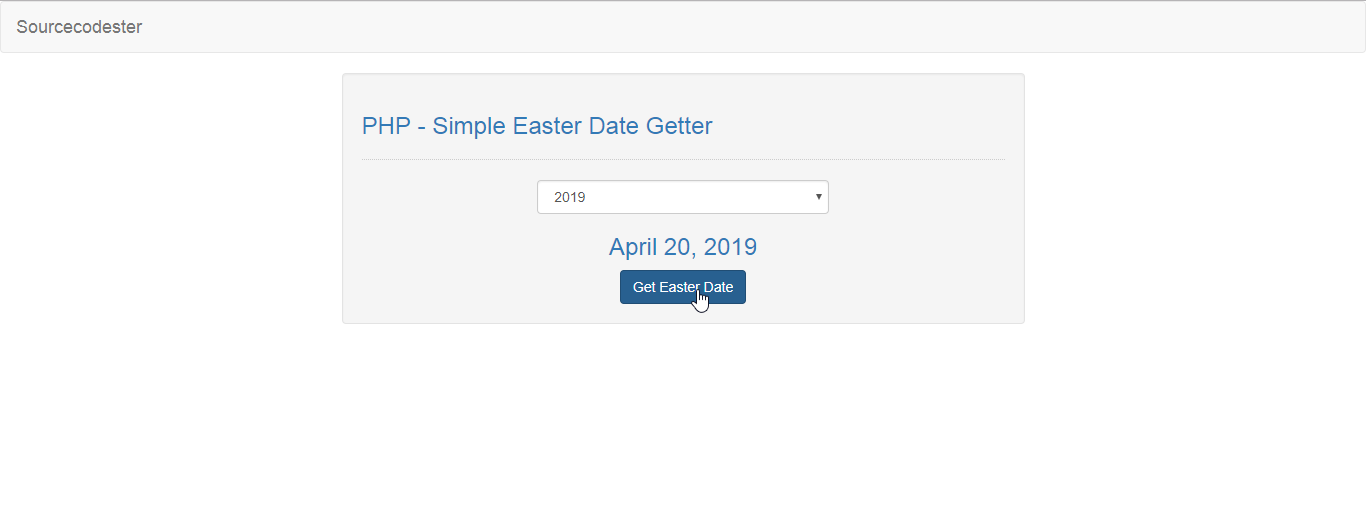1366x515 pixels.
Task: Click the white margin right of the panel
Action: coord(1195,200)
